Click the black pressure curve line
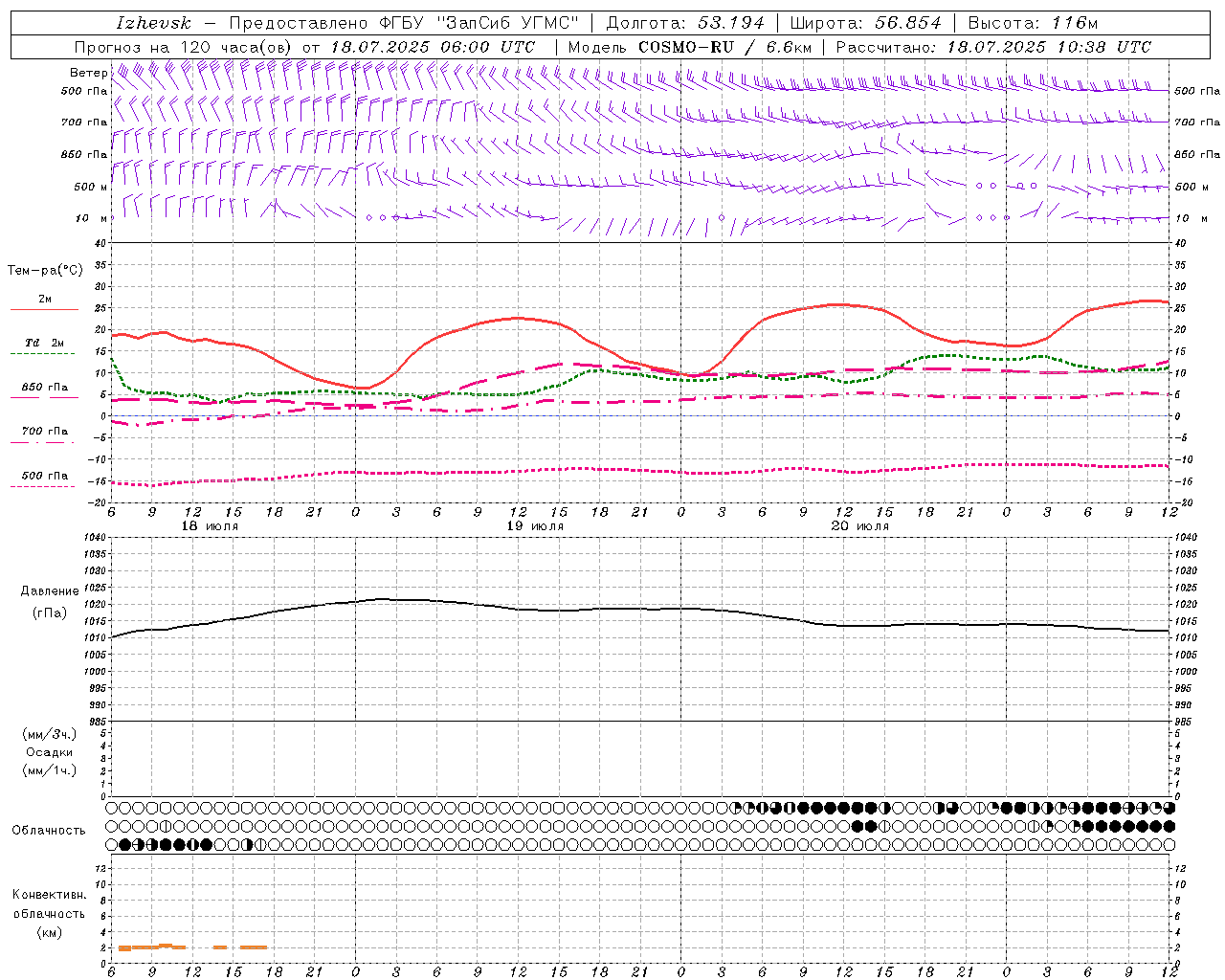 pos(641,609)
